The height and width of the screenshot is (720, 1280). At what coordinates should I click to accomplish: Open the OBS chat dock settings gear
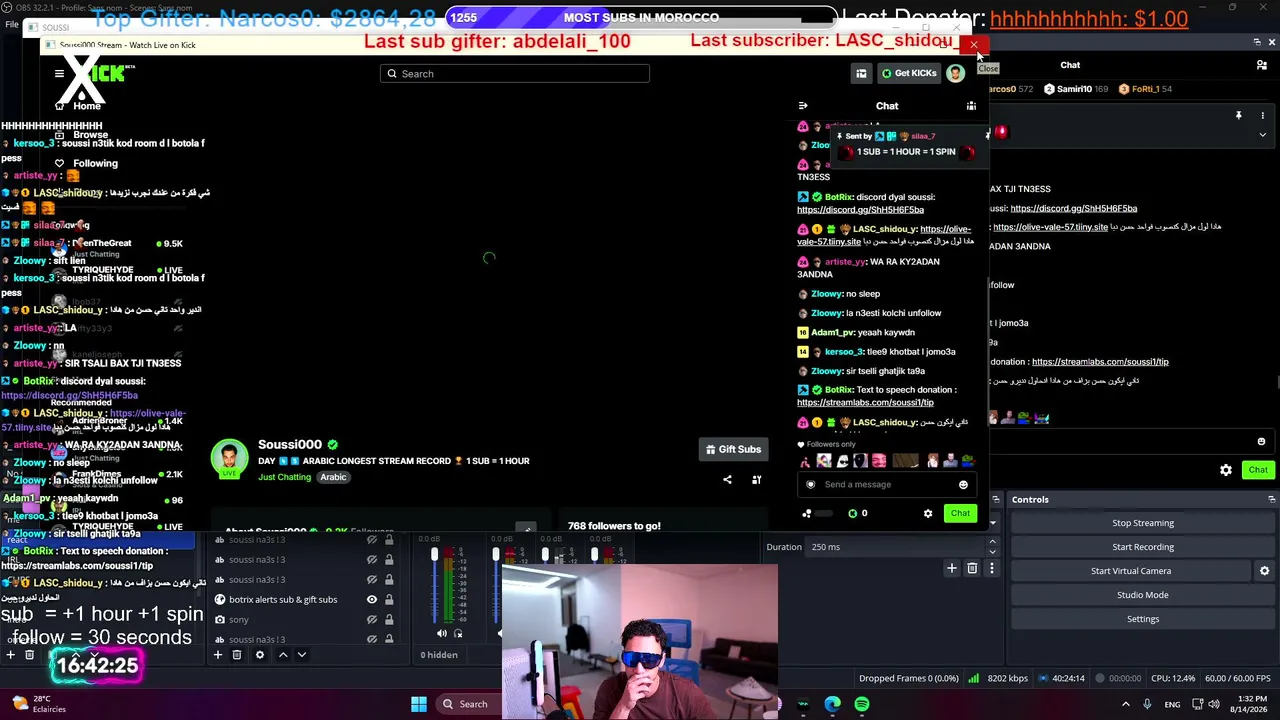coord(1226,470)
